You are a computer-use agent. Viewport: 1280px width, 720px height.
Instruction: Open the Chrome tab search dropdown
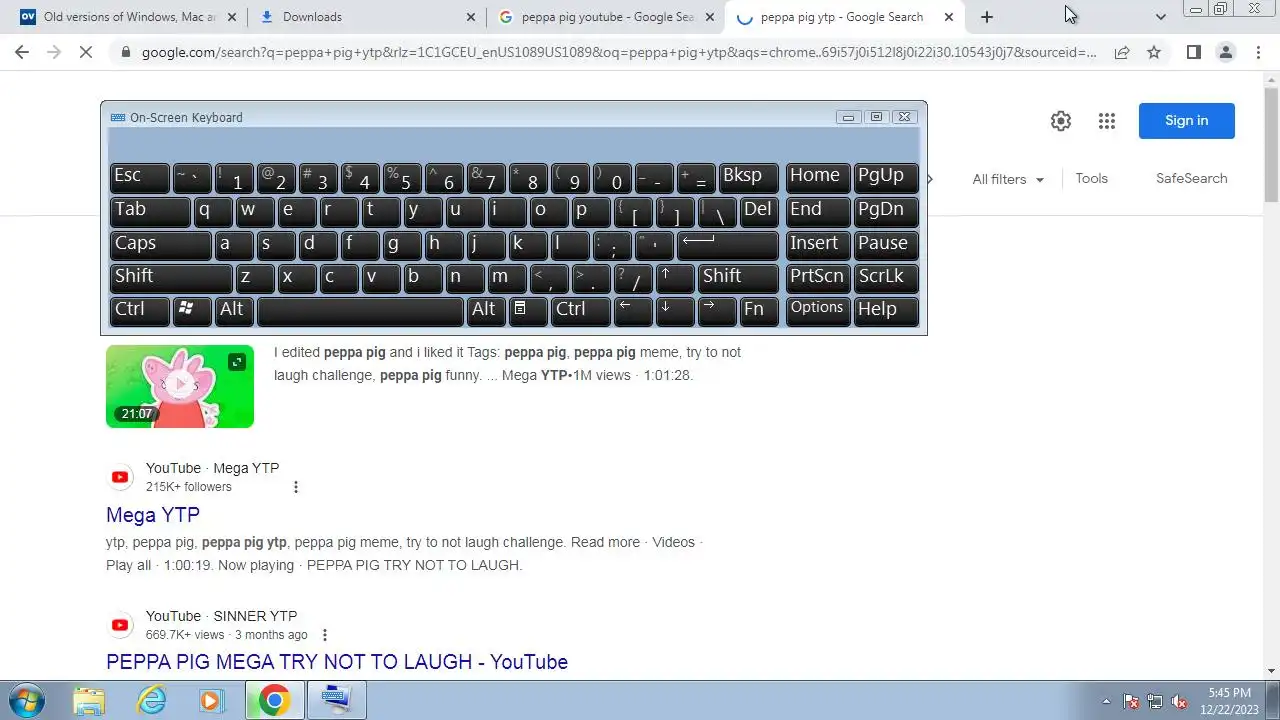1160,17
